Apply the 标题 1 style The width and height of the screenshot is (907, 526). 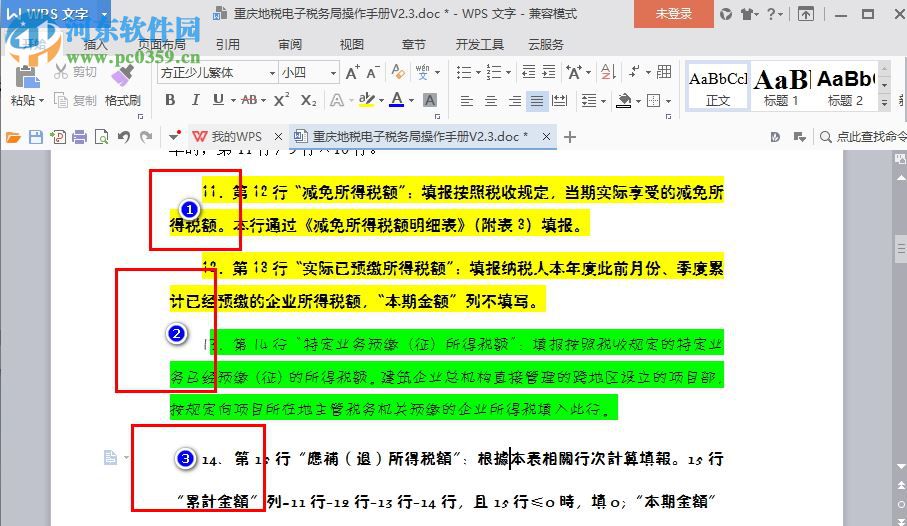click(x=781, y=87)
